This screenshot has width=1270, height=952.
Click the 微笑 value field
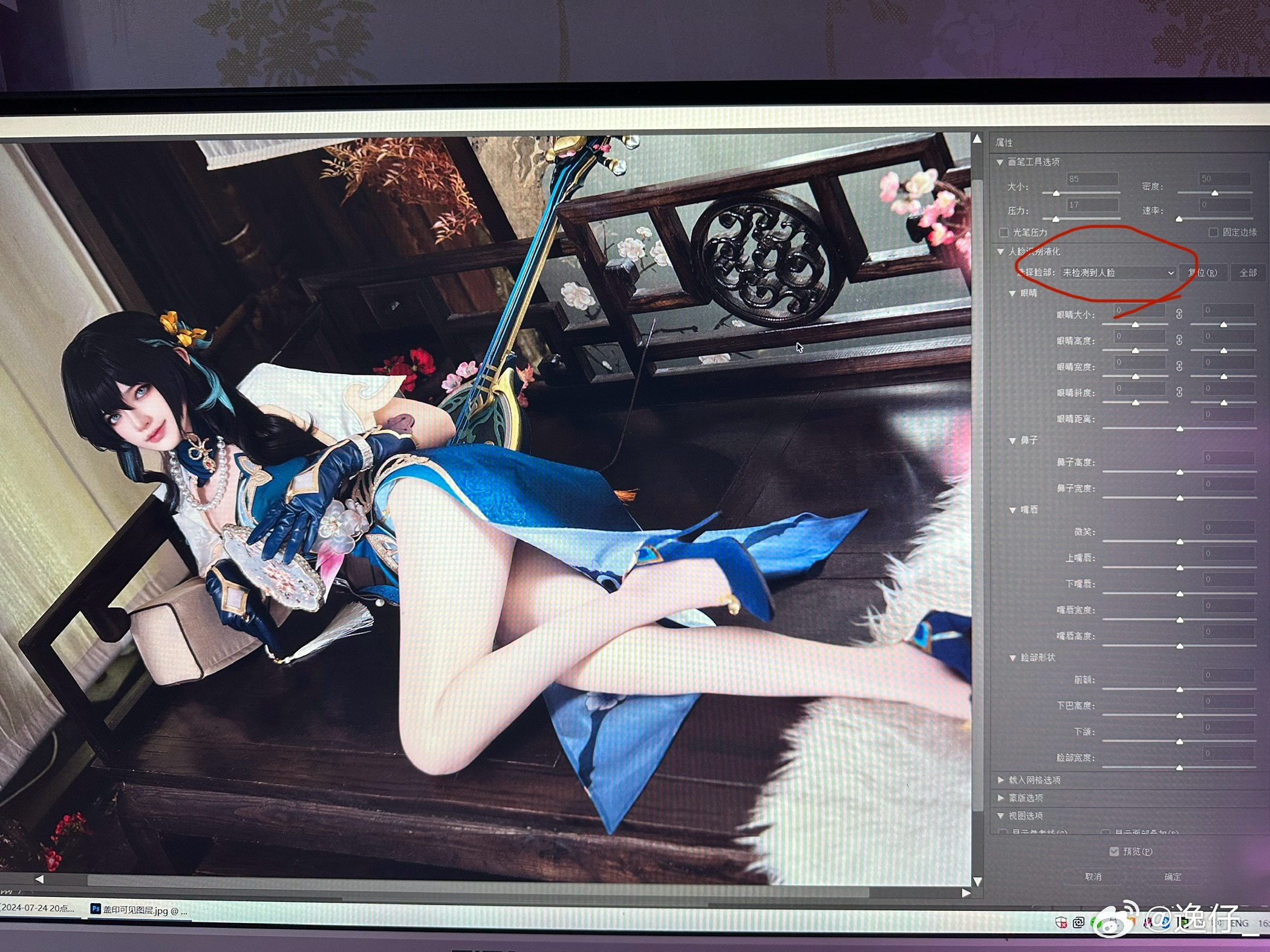pos(1228,527)
